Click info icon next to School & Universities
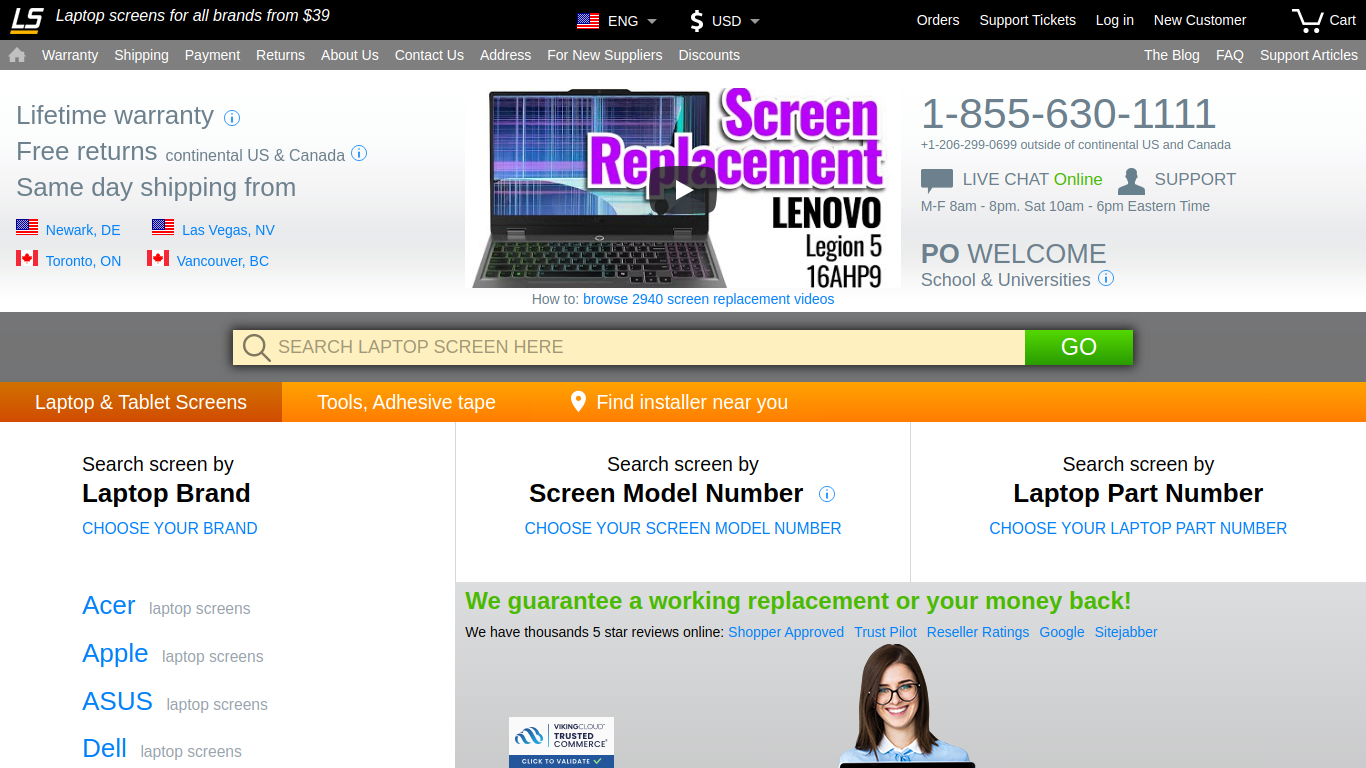Screen dimensions: 1366x768 point(1106,278)
